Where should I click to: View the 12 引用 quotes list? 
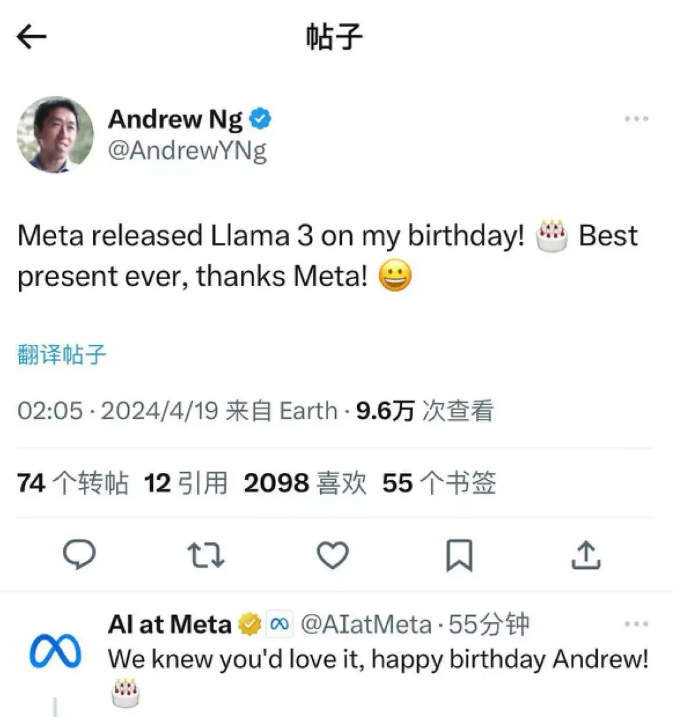(186, 483)
